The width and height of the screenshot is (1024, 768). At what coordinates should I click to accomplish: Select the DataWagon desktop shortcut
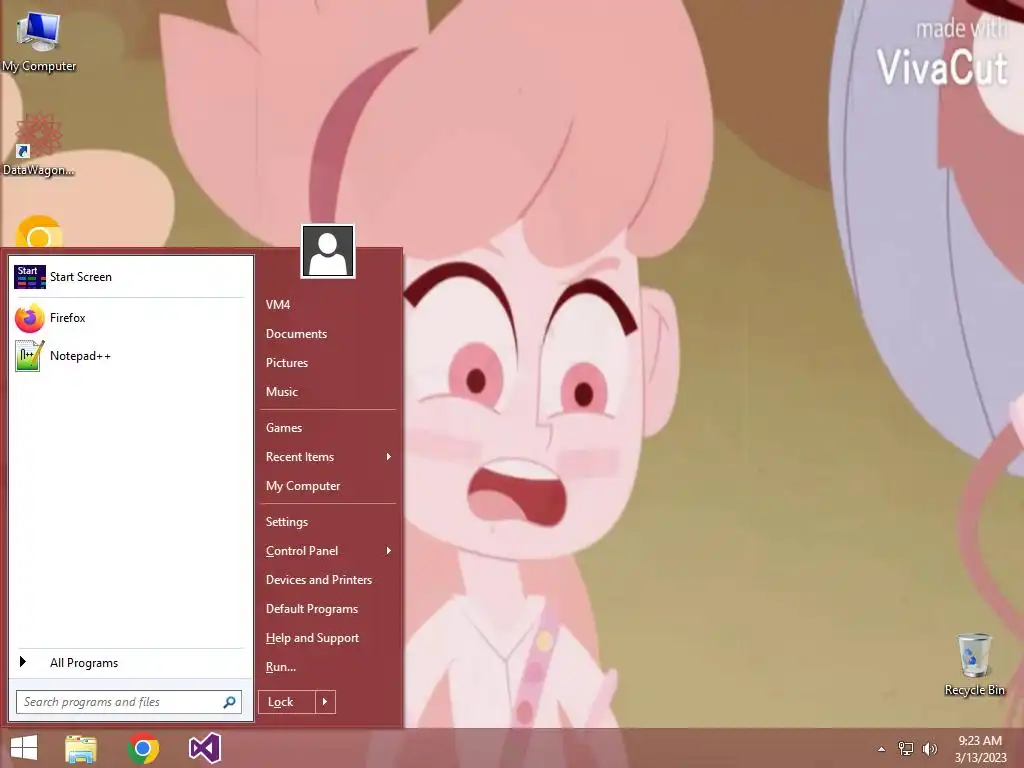pos(39,145)
